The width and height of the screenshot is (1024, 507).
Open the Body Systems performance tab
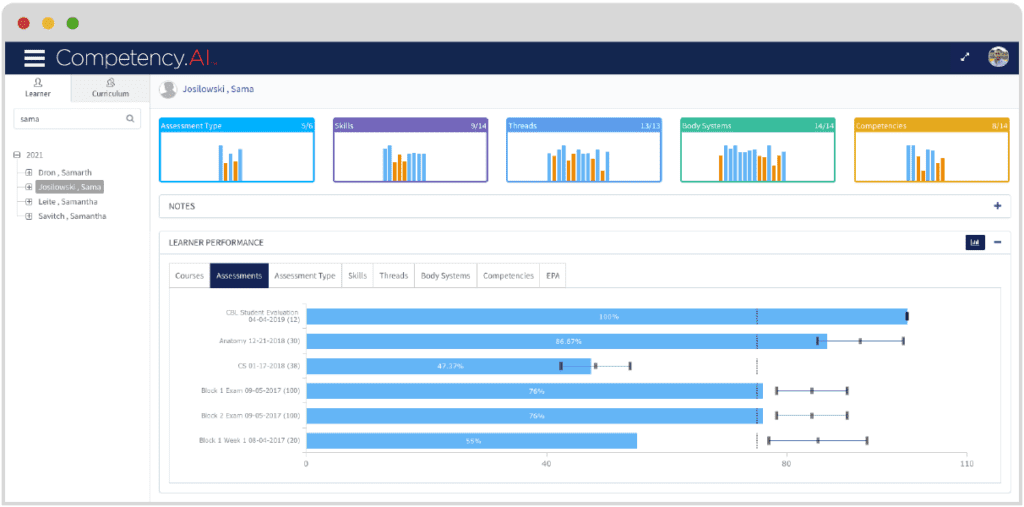point(445,276)
